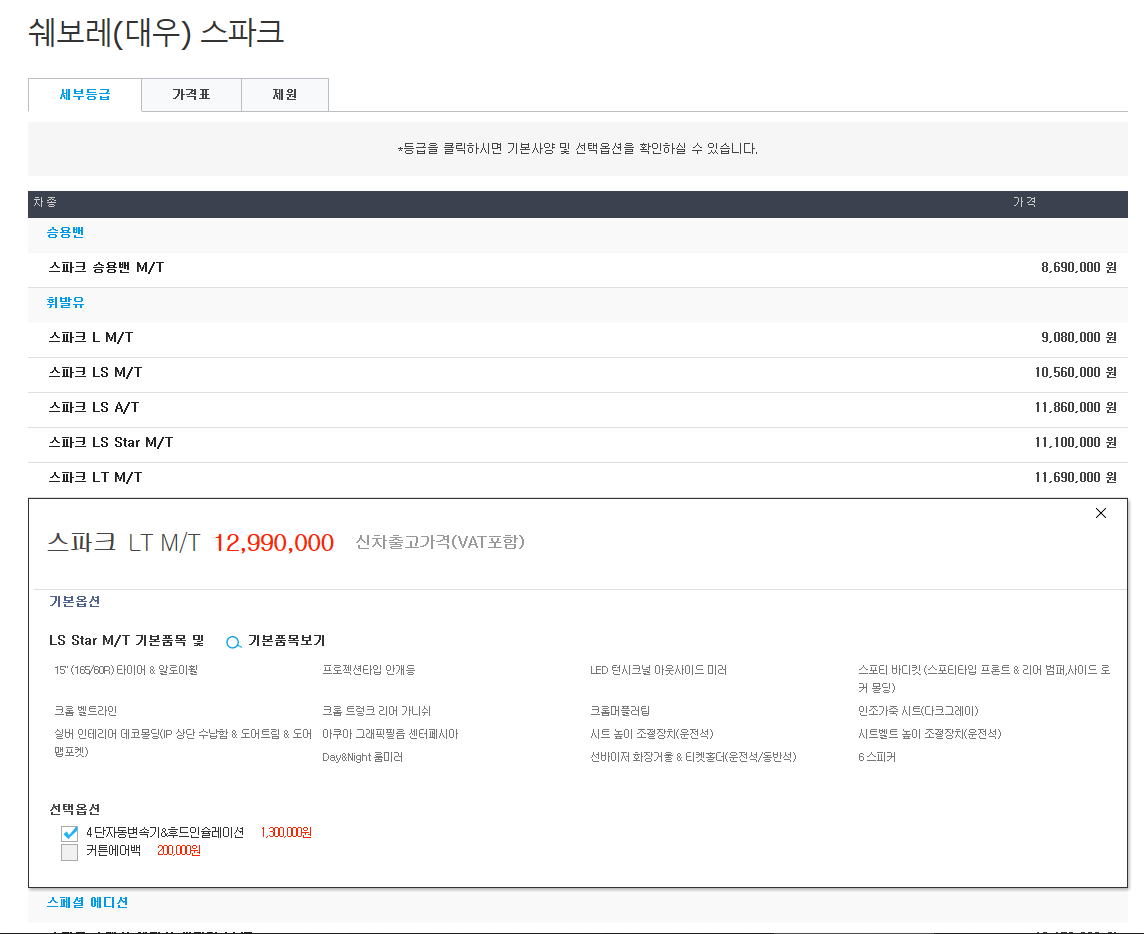Click the 휘발유 category heading
The width and height of the screenshot is (1144, 934).
pyautogui.click(x=65, y=303)
